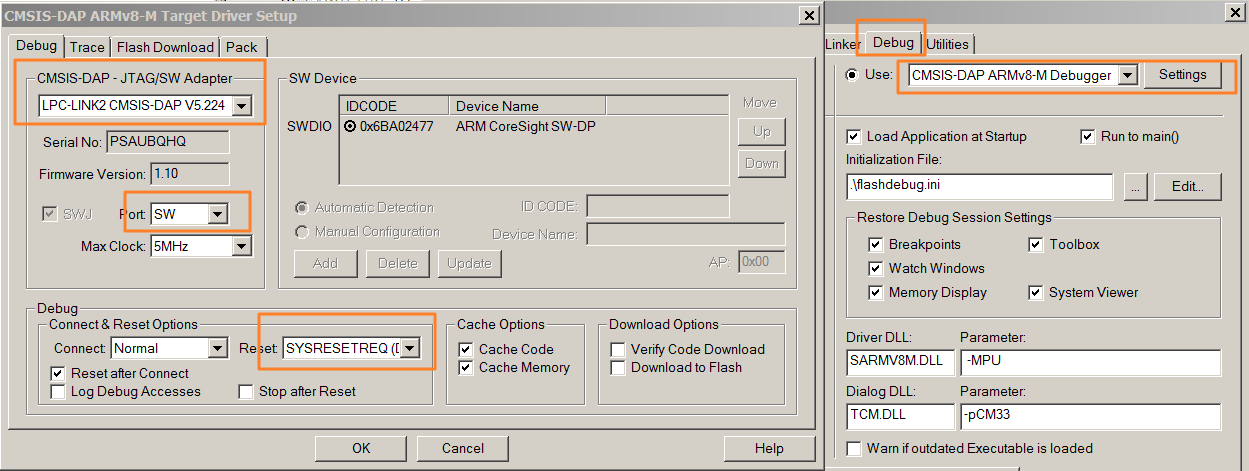Image resolution: width=1249 pixels, height=471 pixels.
Task: Click the Settings button next to debugger
Action: [1182, 75]
